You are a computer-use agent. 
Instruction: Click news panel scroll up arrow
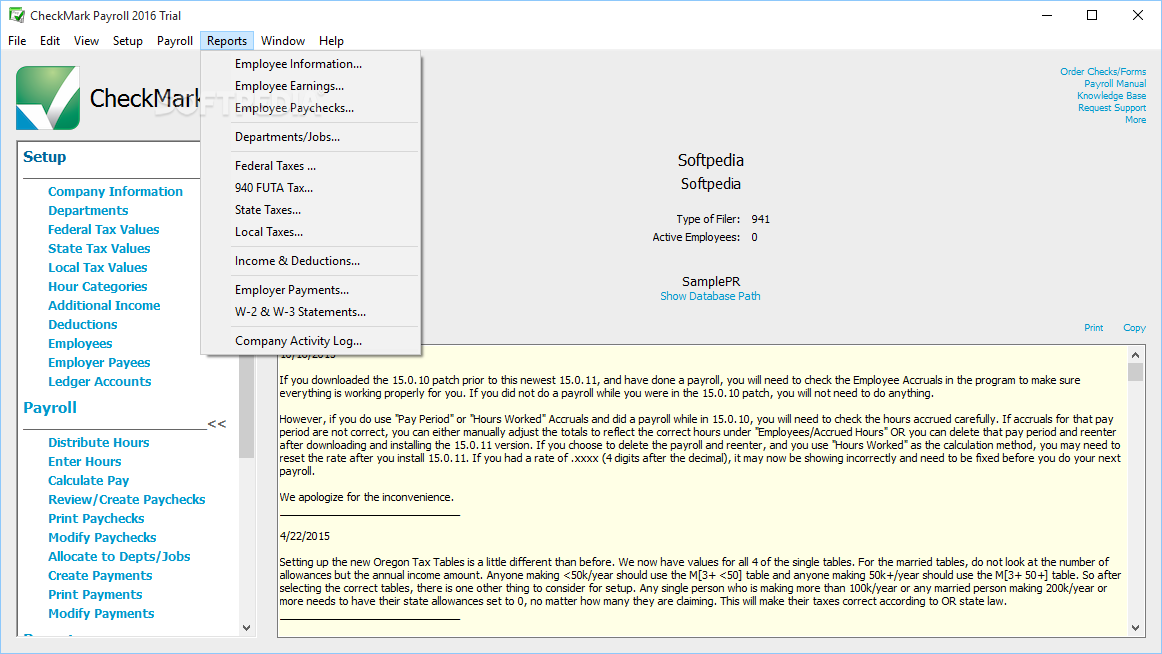point(1135,355)
